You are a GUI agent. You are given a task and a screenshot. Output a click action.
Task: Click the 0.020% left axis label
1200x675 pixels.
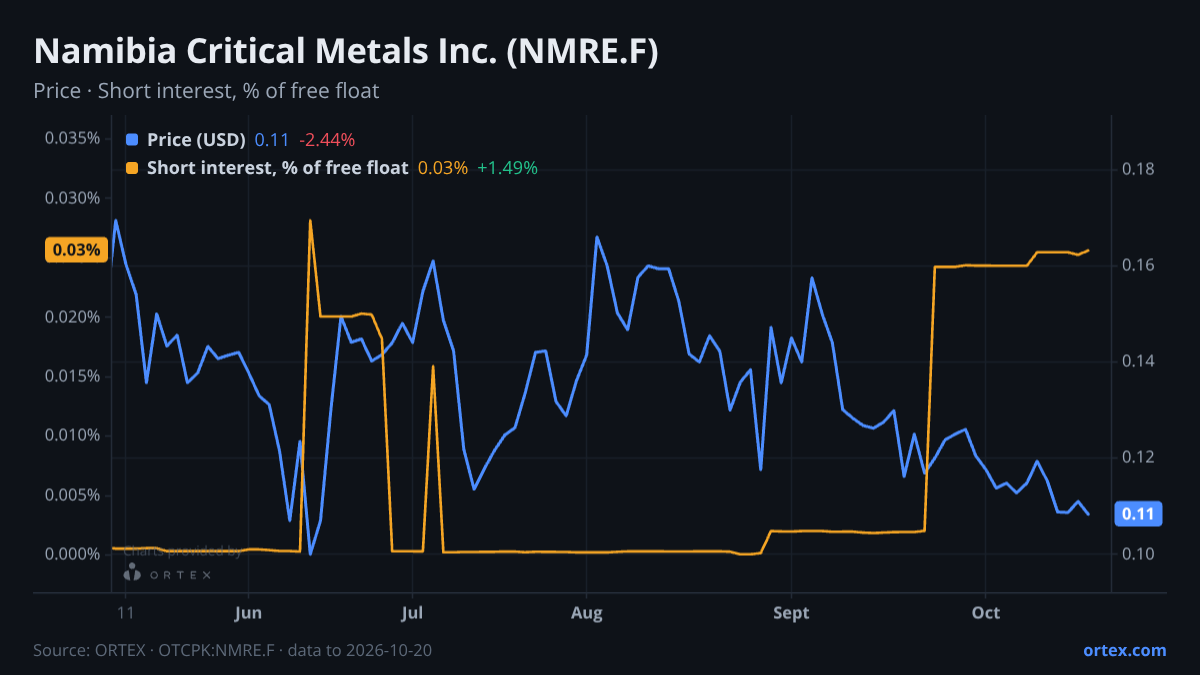coord(72,317)
